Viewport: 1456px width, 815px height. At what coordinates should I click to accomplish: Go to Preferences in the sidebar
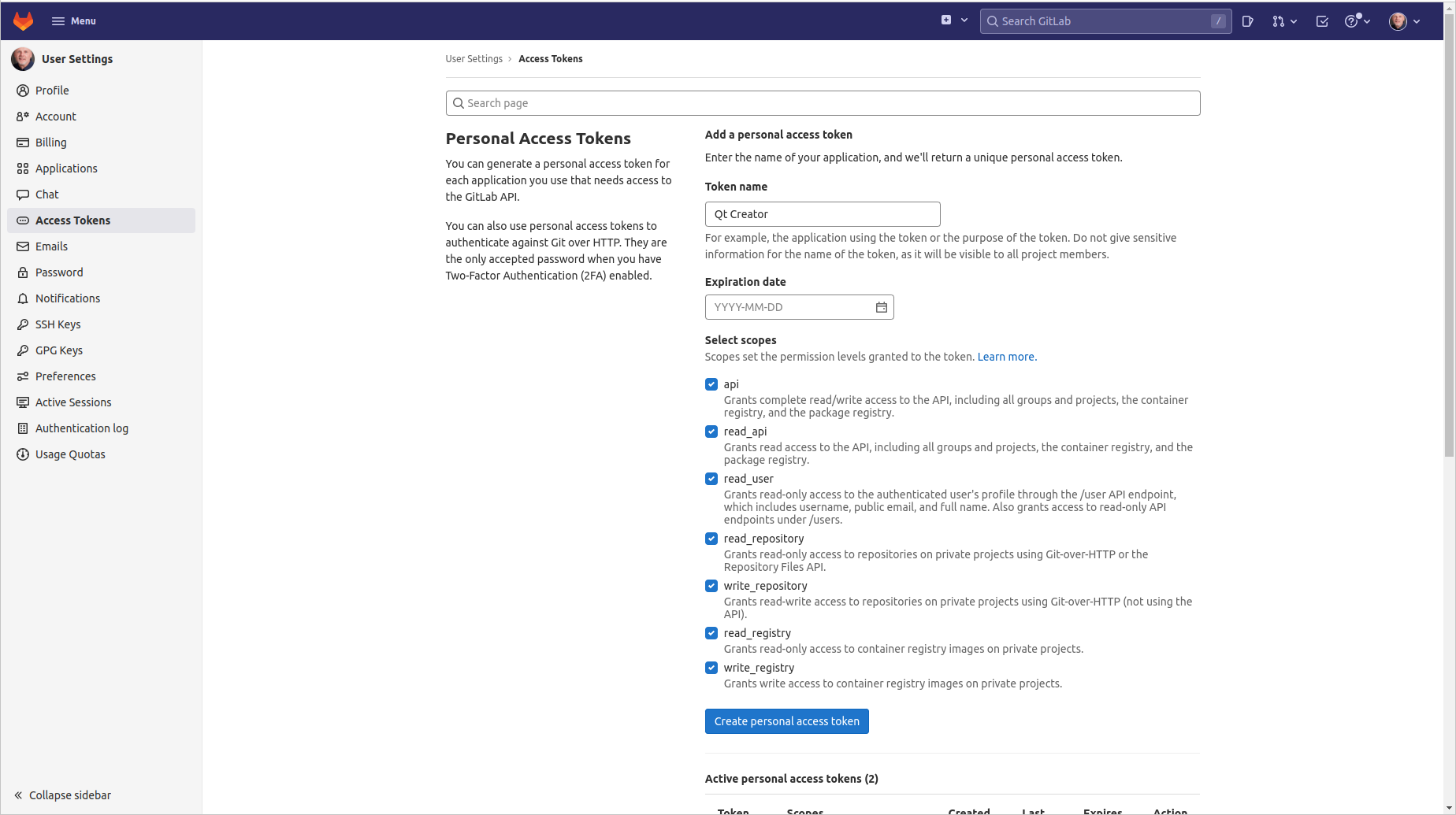tap(65, 376)
